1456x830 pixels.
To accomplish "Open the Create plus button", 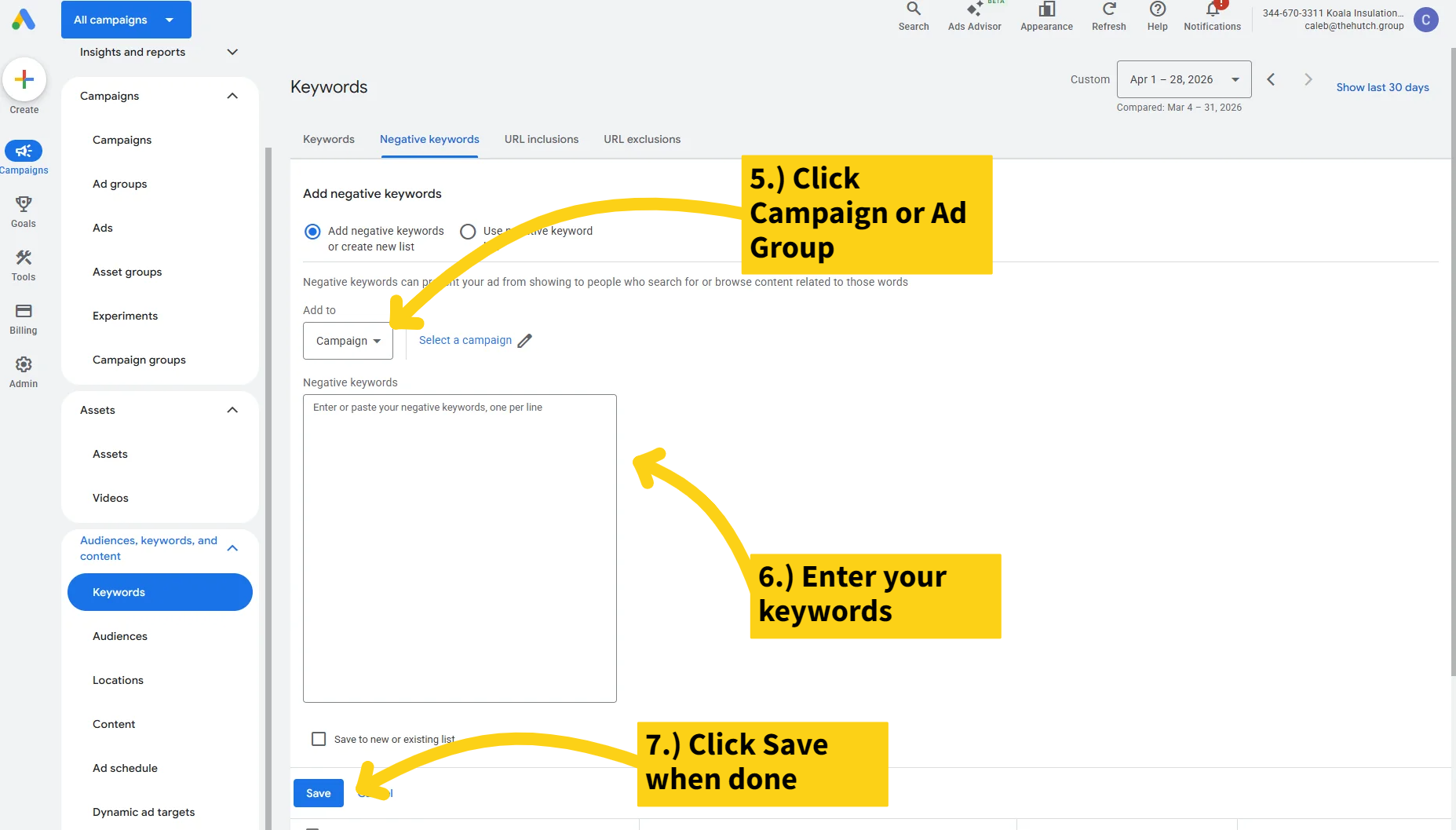I will pos(24,79).
